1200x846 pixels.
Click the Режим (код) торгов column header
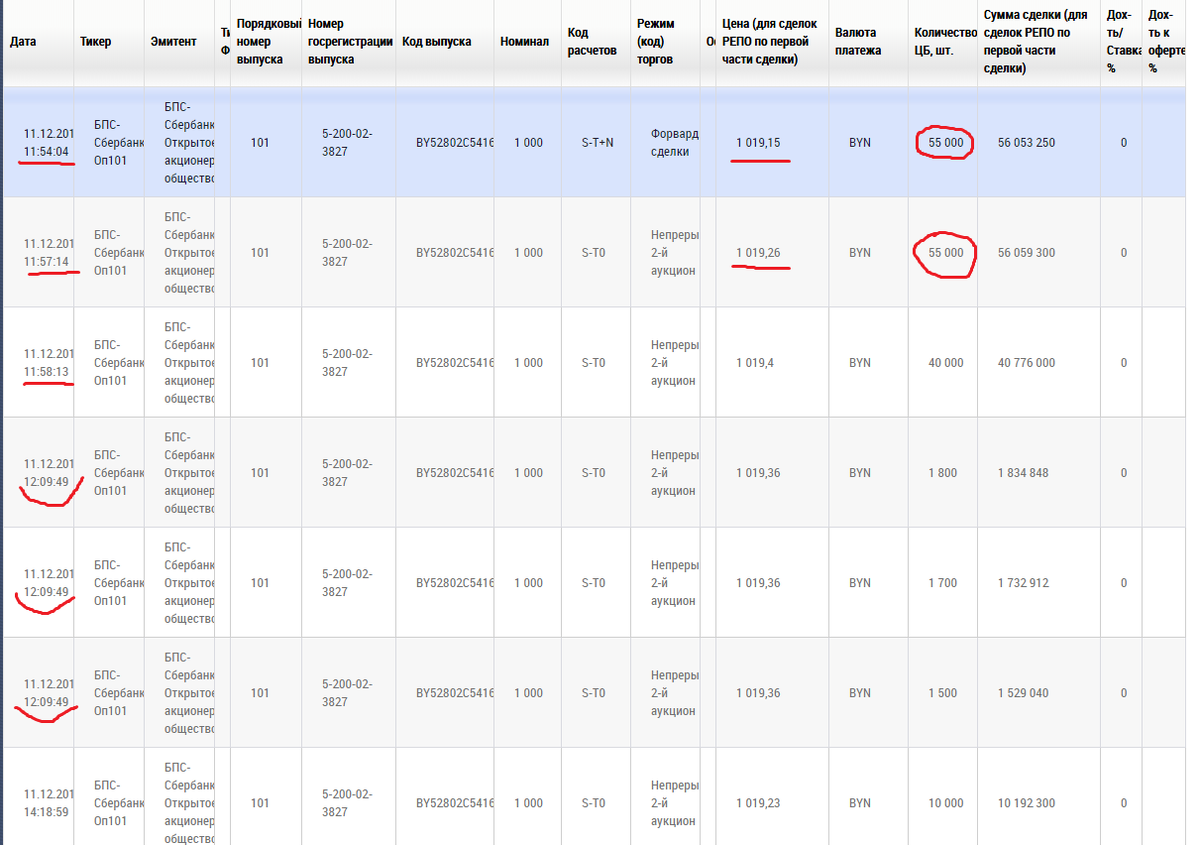point(656,41)
